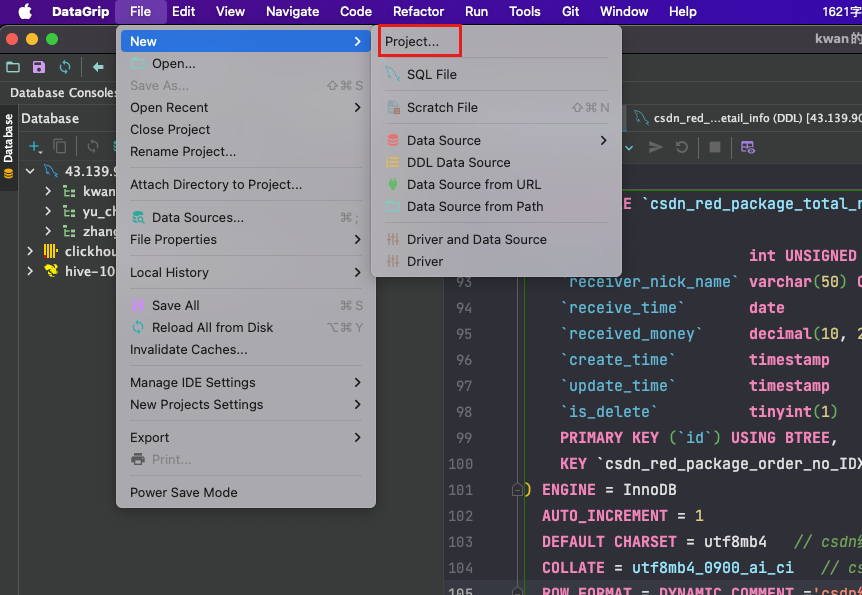The height and width of the screenshot is (595, 862).
Task: Open the Git menu
Action: [x=570, y=11]
